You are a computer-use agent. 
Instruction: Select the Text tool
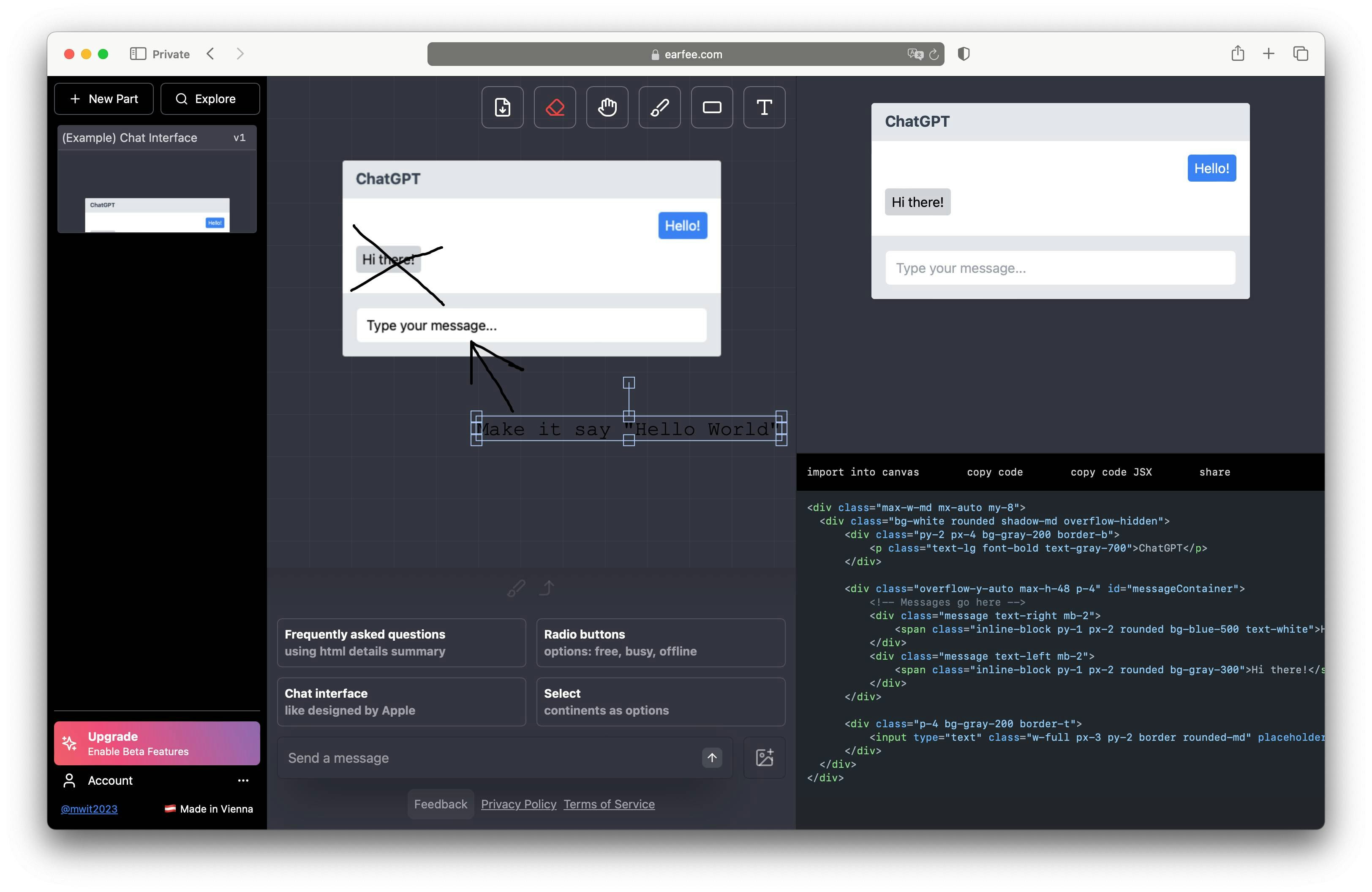click(764, 107)
